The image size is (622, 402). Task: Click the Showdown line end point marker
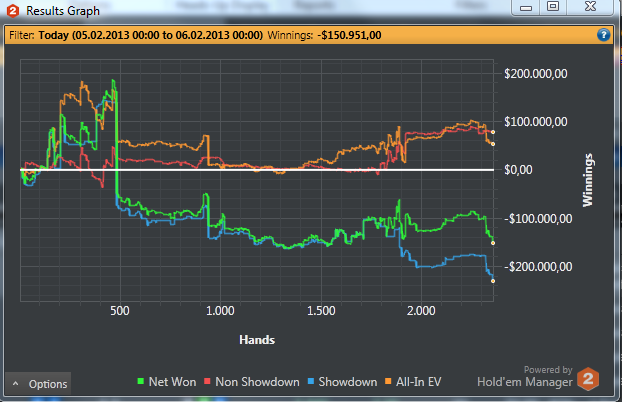point(493,281)
